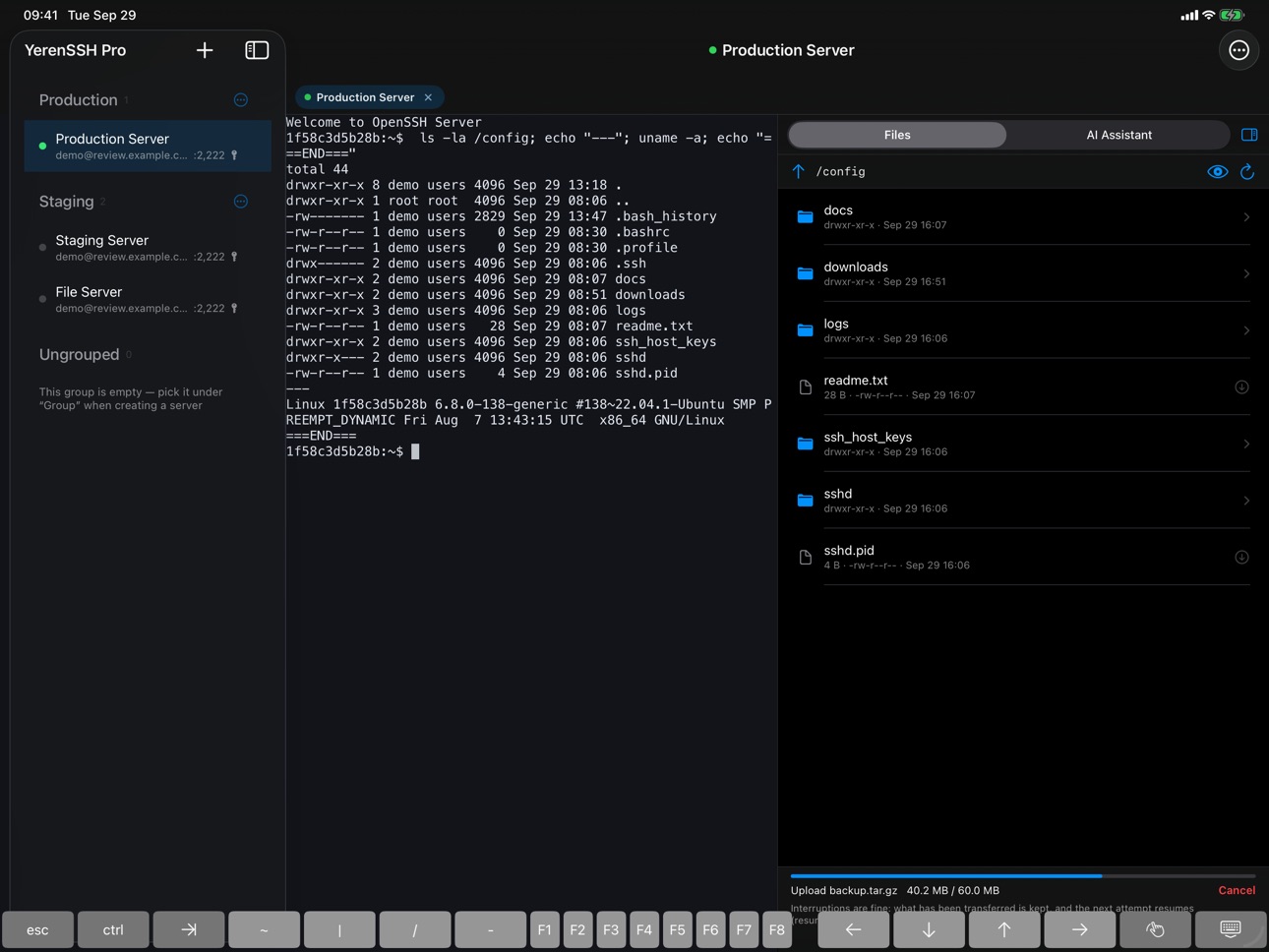
Task: Tap the right arrow key
Action: [1079, 929]
